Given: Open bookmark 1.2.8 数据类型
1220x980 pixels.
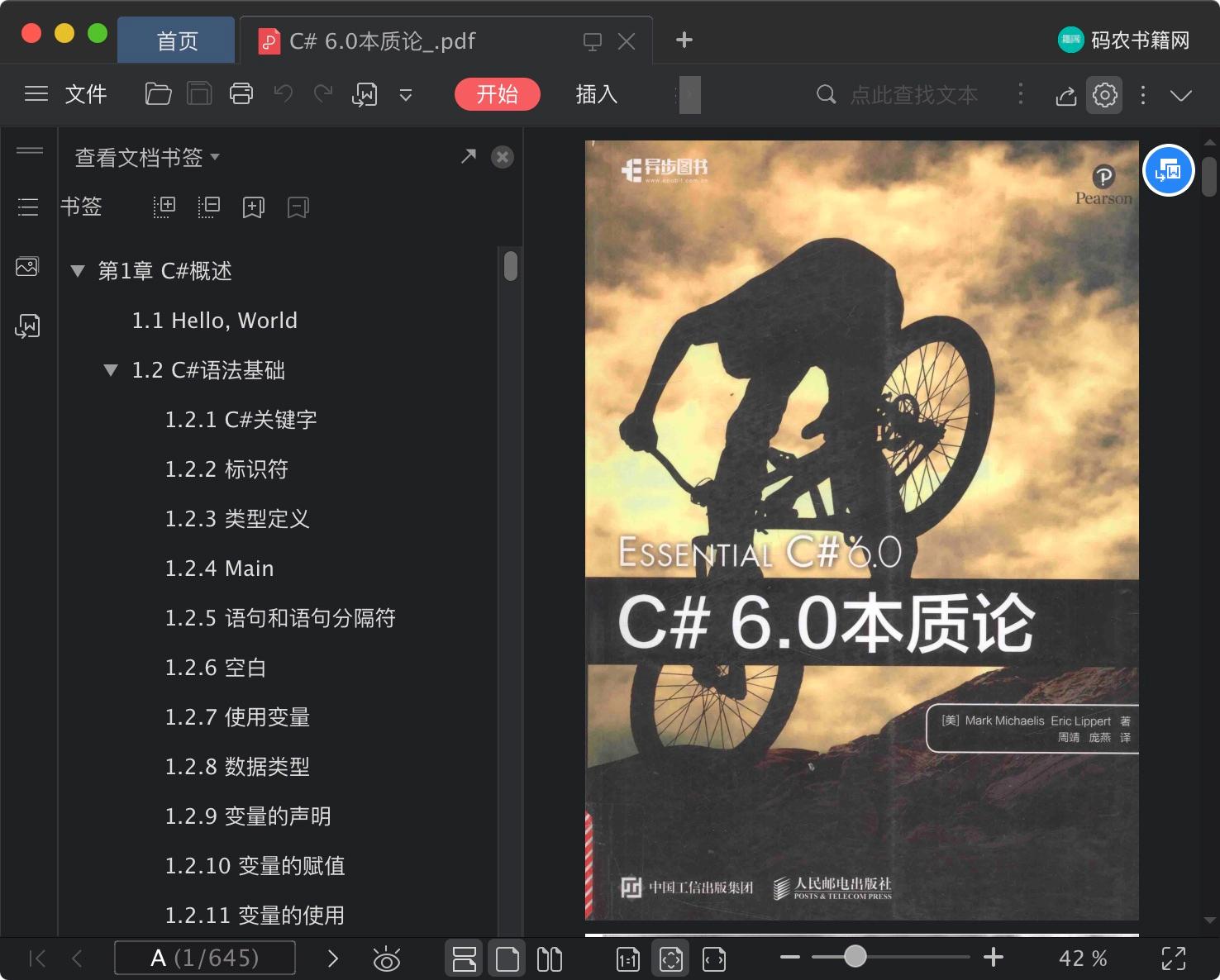Looking at the screenshot, I should pos(237,767).
